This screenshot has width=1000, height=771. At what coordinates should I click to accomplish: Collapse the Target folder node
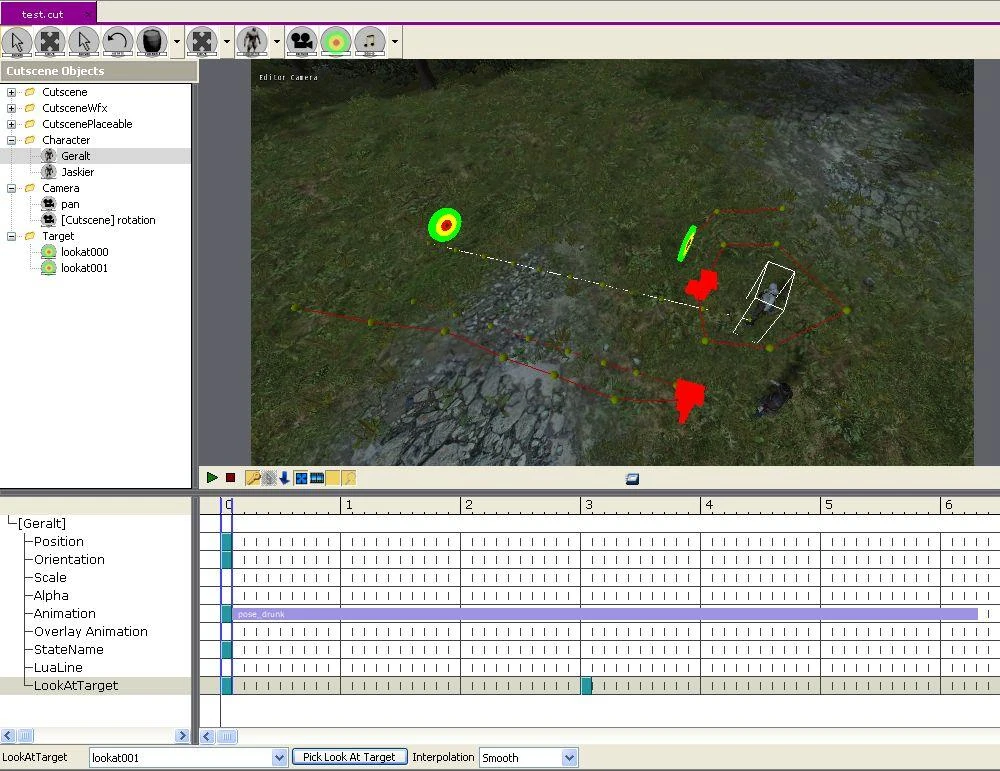[11, 236]
